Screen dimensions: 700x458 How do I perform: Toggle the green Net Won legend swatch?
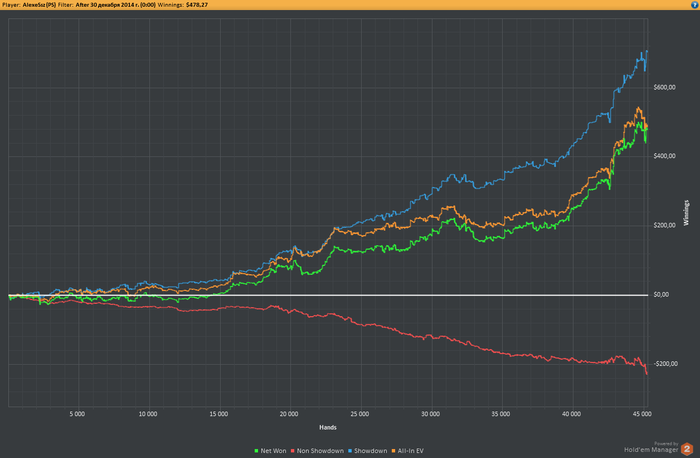click(x=256, y=451)
